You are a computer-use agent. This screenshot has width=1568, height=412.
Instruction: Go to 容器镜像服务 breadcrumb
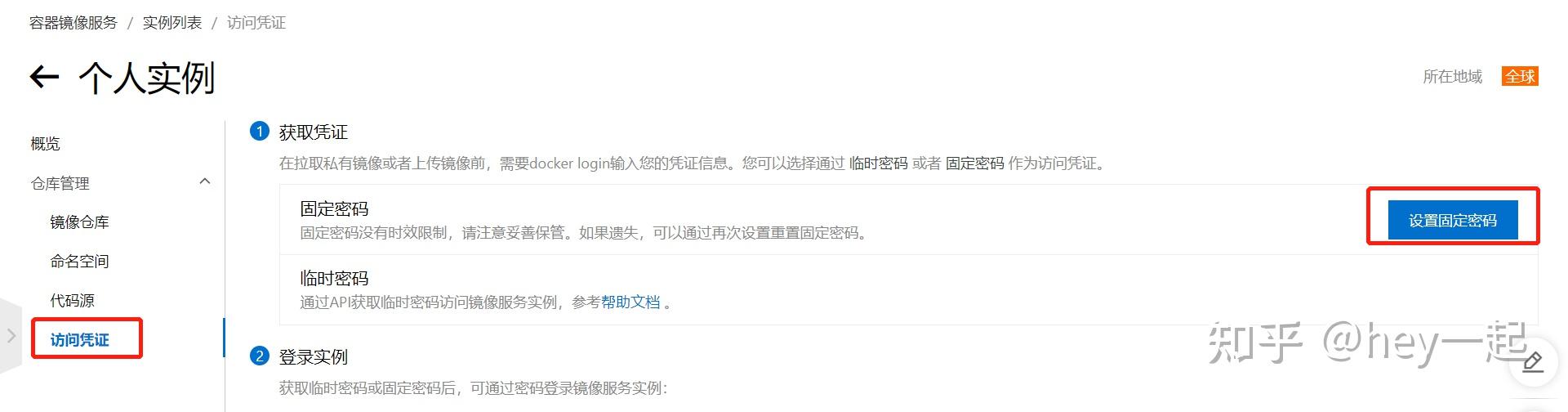[73, 23]
